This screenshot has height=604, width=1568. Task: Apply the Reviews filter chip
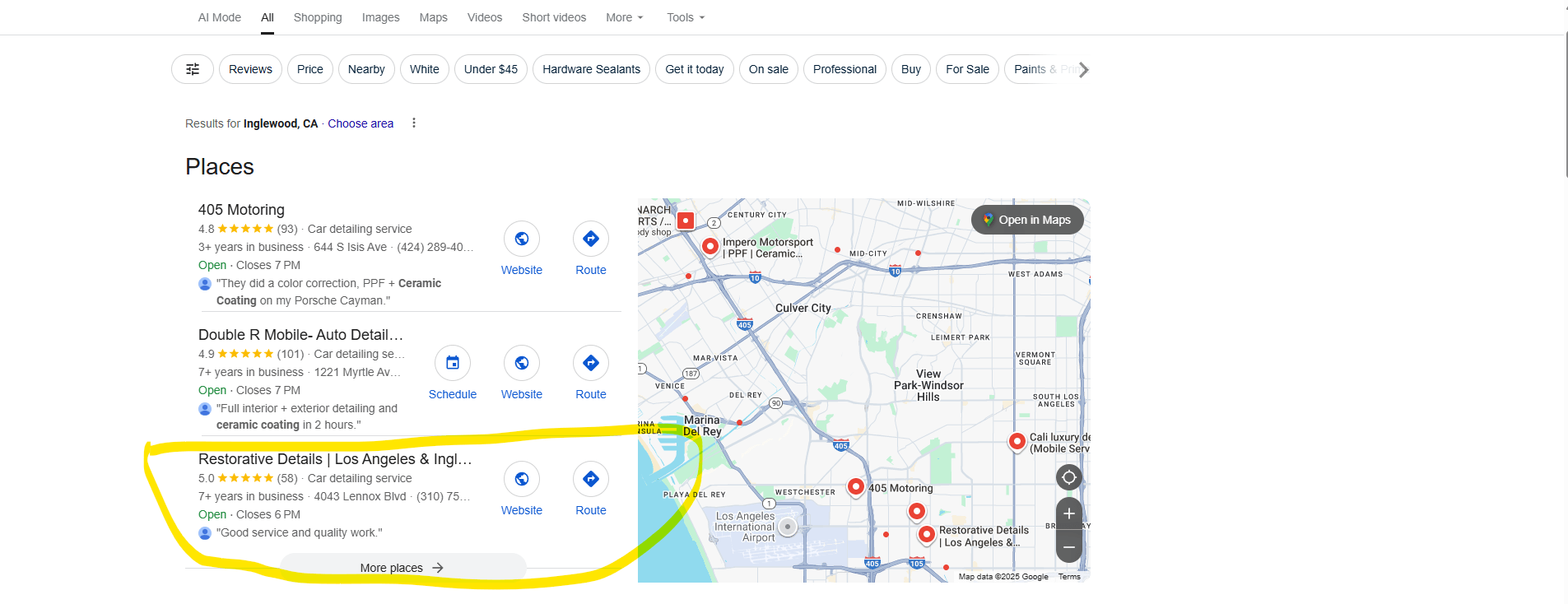[x=250, y=69]
